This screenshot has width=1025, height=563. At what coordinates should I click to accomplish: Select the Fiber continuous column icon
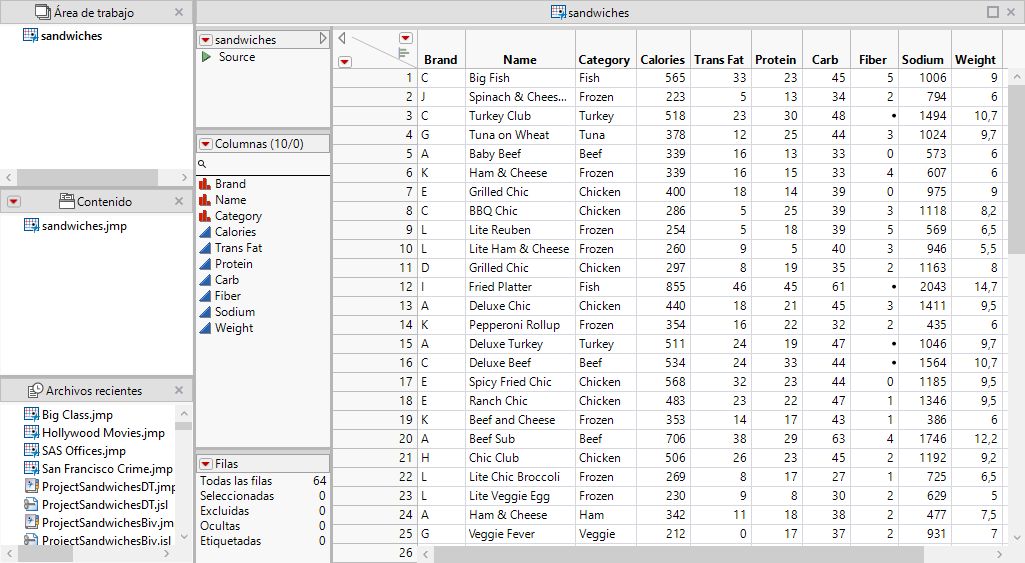click(x=205, y=296)
